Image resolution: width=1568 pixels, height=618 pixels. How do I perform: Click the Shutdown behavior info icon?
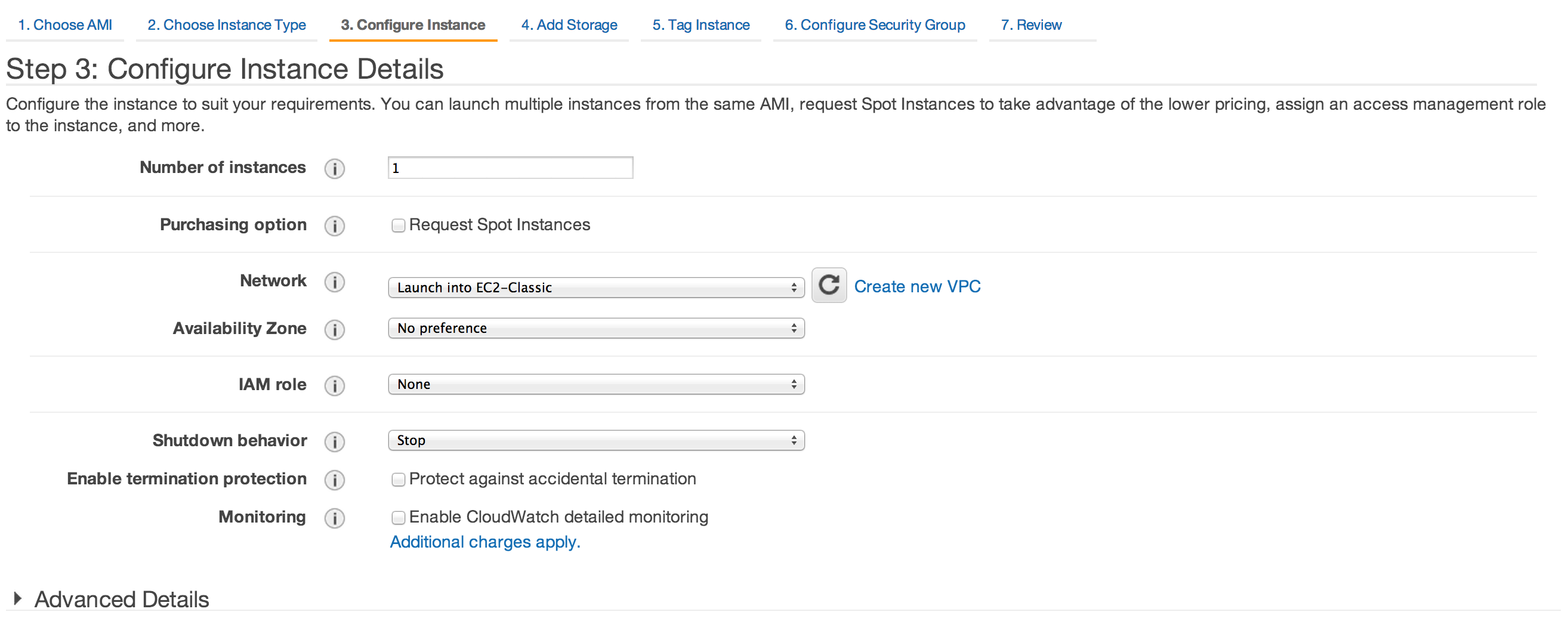pyautogui.click(x=334, y=441)
